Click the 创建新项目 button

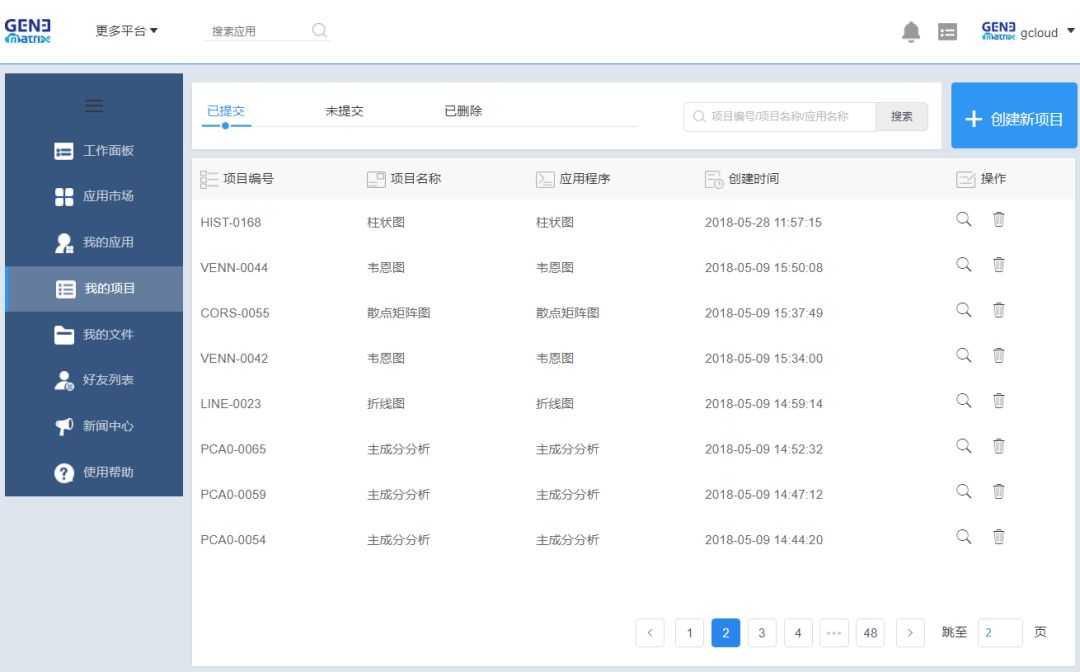pos(1014,119)
